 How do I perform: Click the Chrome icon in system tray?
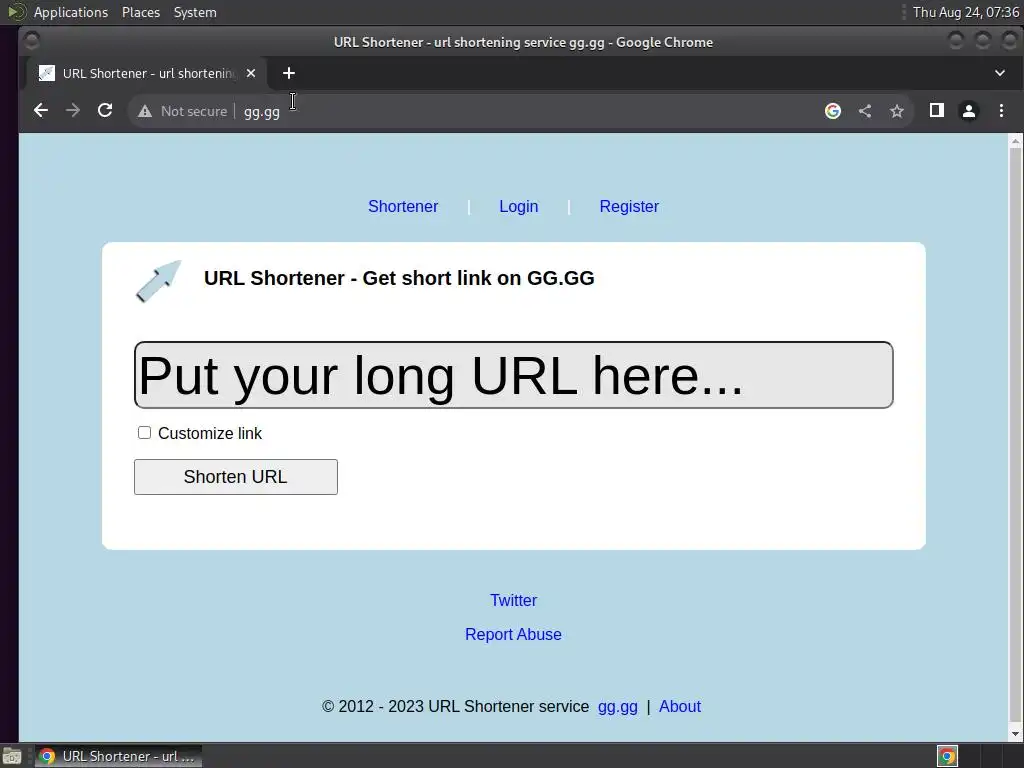coord(947,756)
